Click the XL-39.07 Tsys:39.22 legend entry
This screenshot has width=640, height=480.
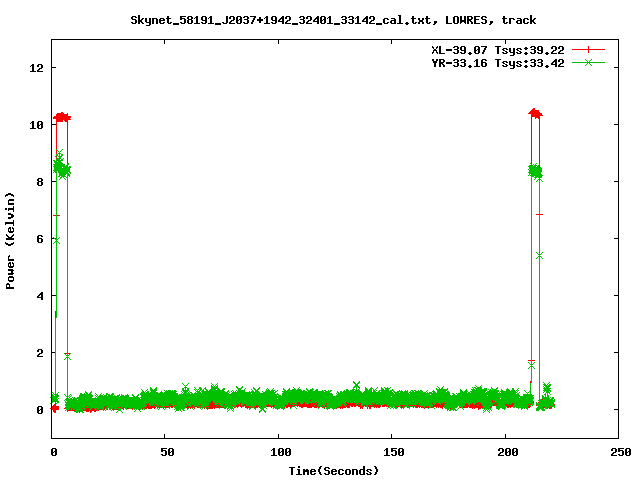(x=498, y=50)
